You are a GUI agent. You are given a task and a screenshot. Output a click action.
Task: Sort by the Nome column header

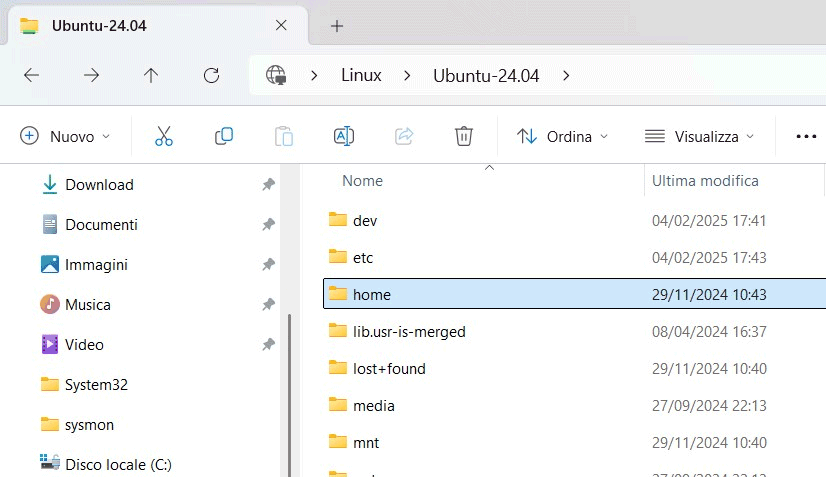362,181
